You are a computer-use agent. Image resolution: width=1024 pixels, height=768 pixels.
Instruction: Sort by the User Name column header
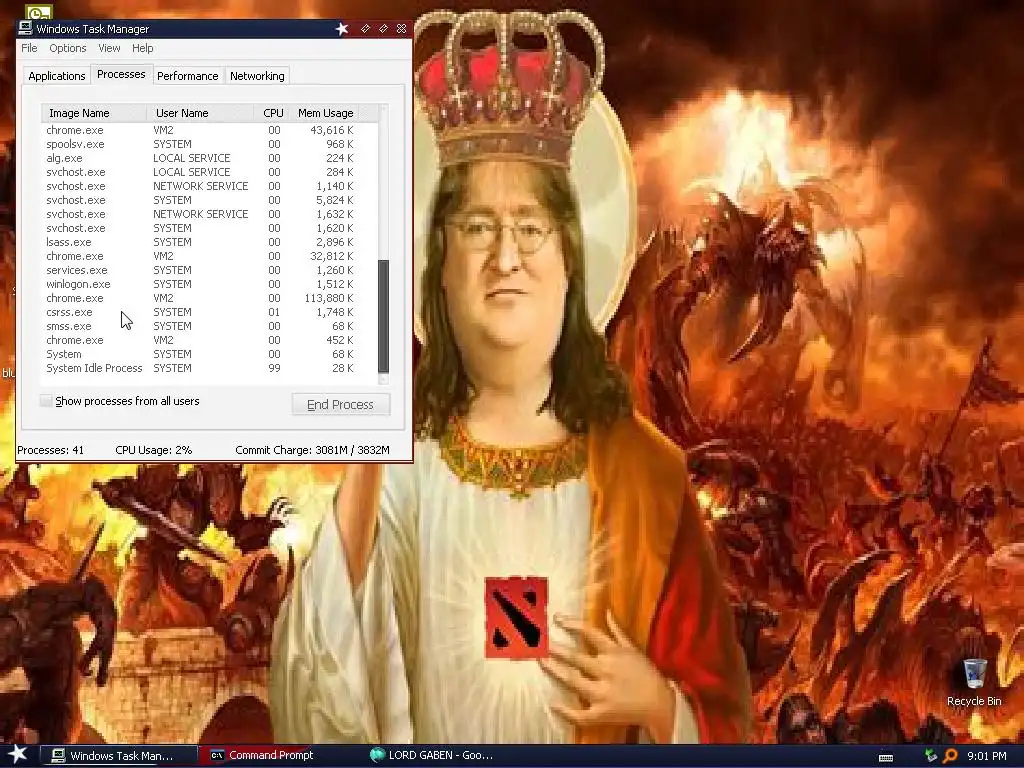pyautogui.click(x=200, y=113)
